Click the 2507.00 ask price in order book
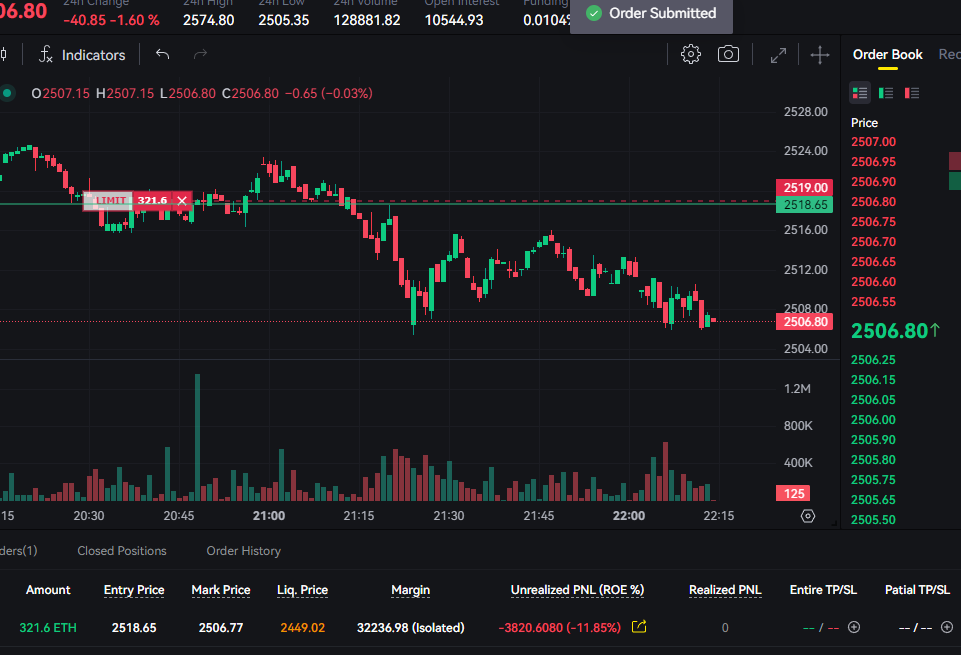Image resolution: width=961 pixels, height=655 pixels. pos(873,142)
